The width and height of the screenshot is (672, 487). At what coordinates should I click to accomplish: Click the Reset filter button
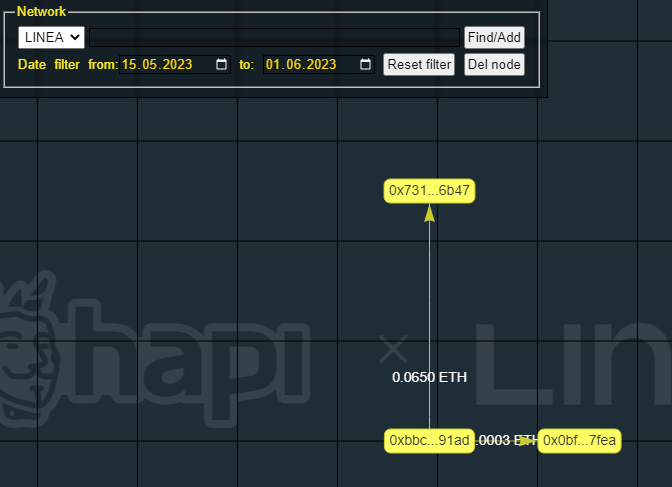(x=419, y=64)
